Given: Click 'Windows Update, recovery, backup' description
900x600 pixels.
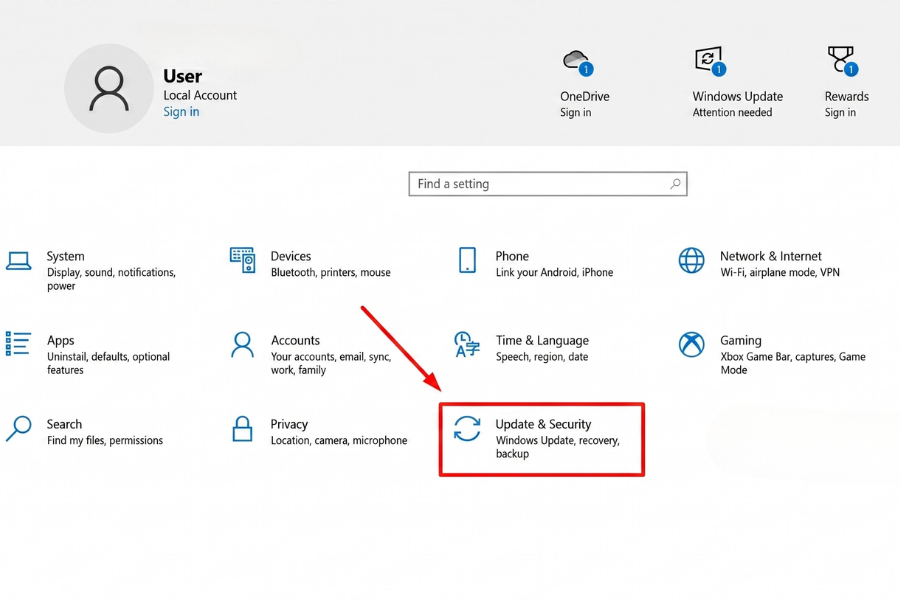Looking at the screenshot, I should point(557,447).
